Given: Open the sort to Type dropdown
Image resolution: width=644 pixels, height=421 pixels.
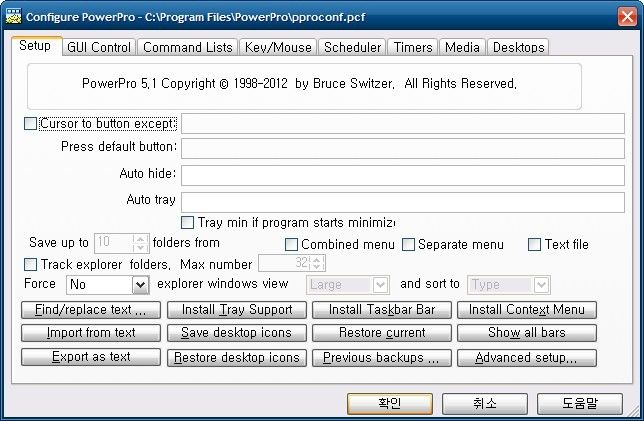Looking at the screenshot, I should tap(542, 285).
